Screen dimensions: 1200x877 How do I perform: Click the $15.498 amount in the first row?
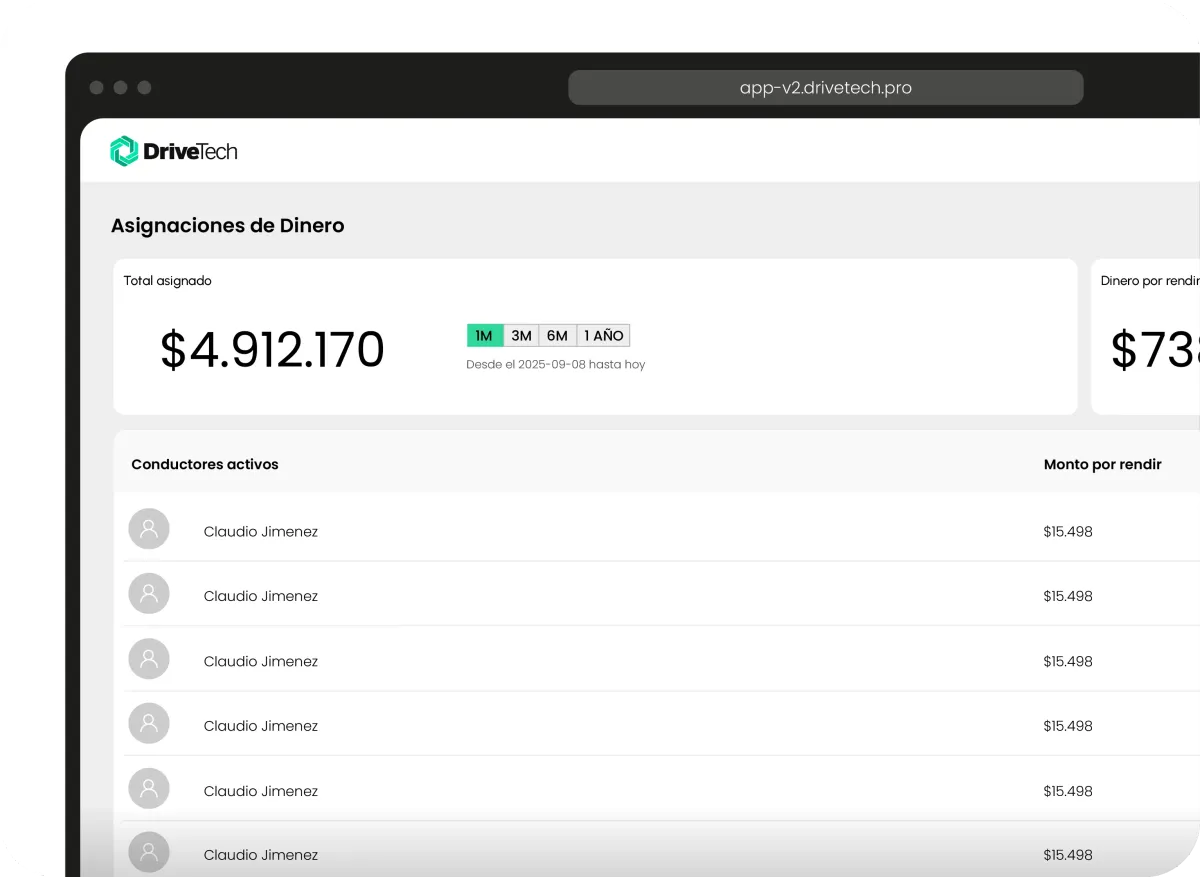pos(1068,532)
